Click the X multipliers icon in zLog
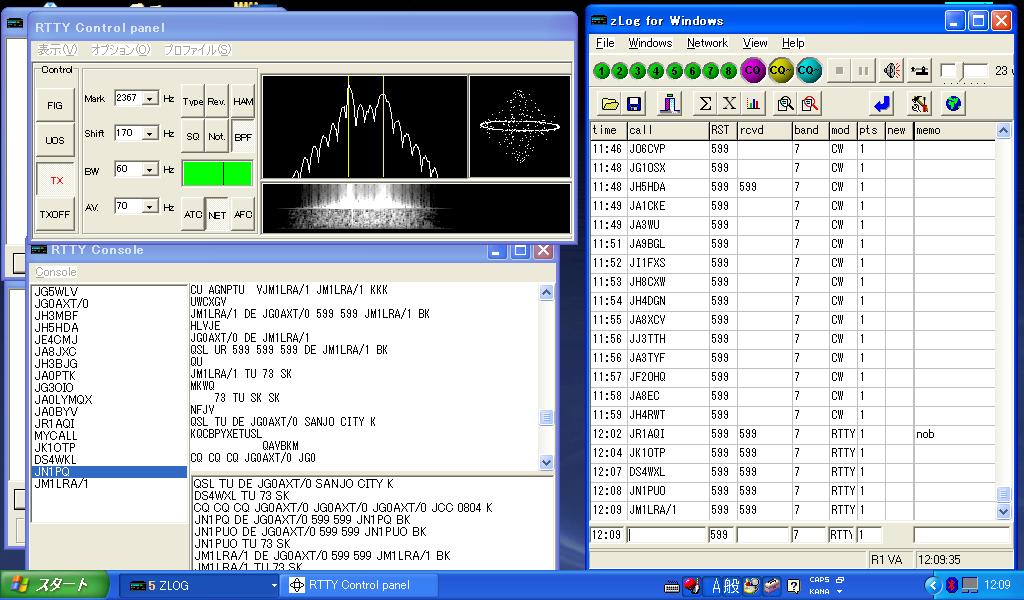Viewport: 1024px width, 600px height. click(729, 103)
